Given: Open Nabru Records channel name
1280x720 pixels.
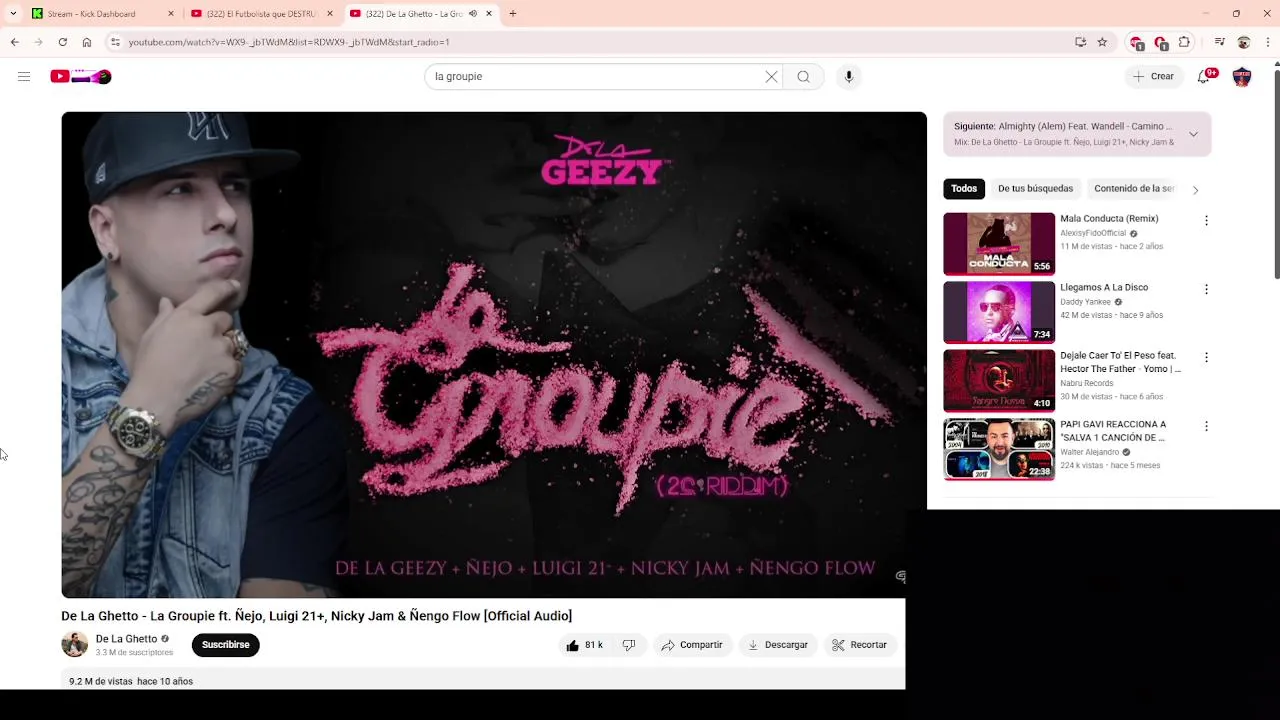Looking at the screenshot, I should 1086,383.
